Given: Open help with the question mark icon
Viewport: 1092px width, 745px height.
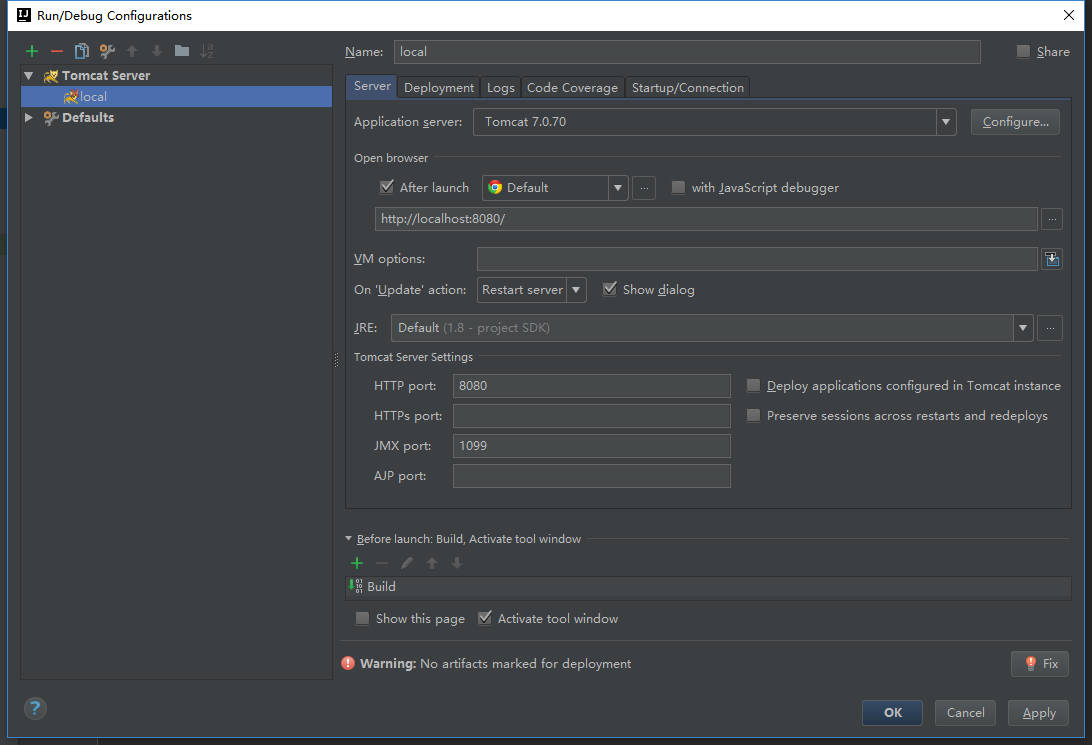Looking at the screenshot, I should click(x=35, y=709).
